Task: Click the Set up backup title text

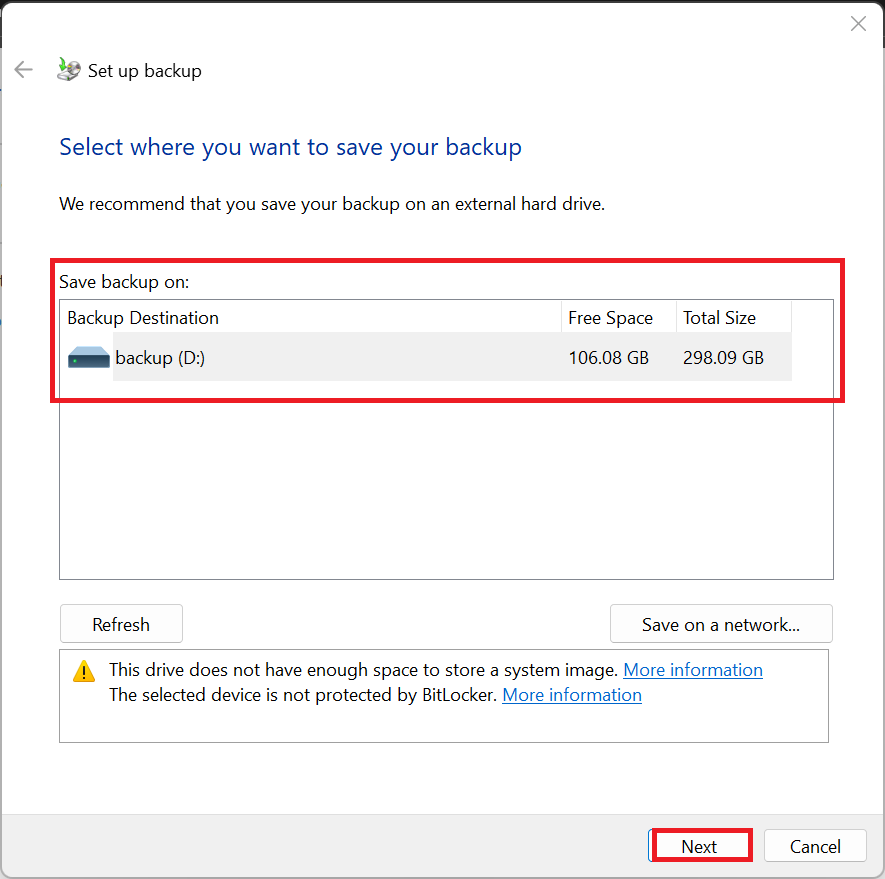Action: 145,71
